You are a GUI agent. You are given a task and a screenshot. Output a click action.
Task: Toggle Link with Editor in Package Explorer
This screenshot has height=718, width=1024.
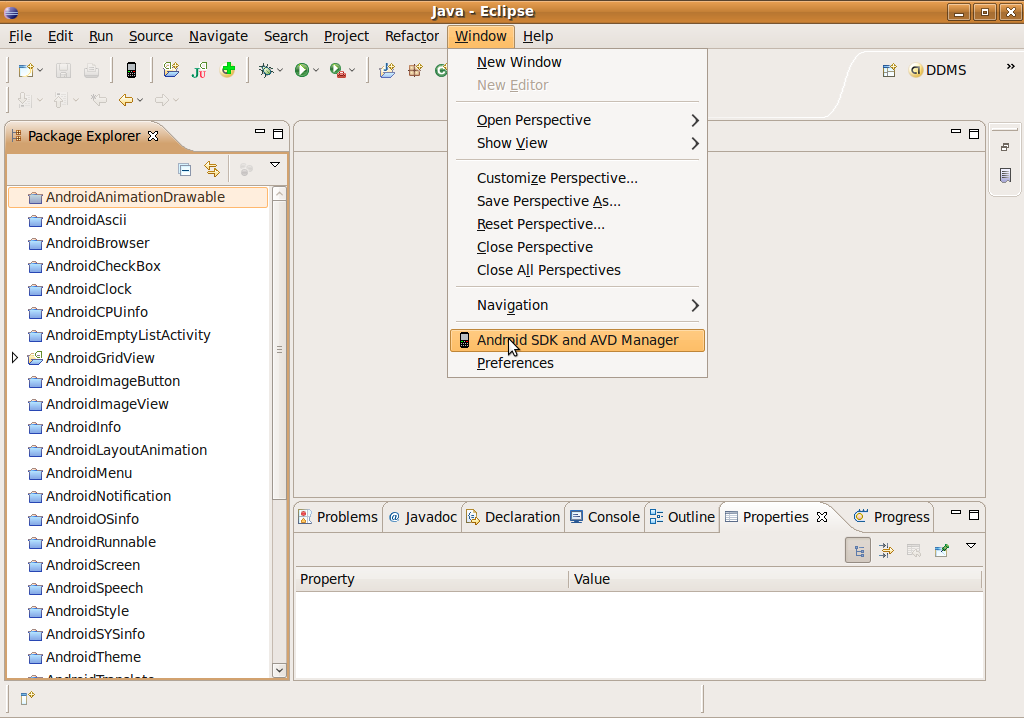click(x=212, y=169)
